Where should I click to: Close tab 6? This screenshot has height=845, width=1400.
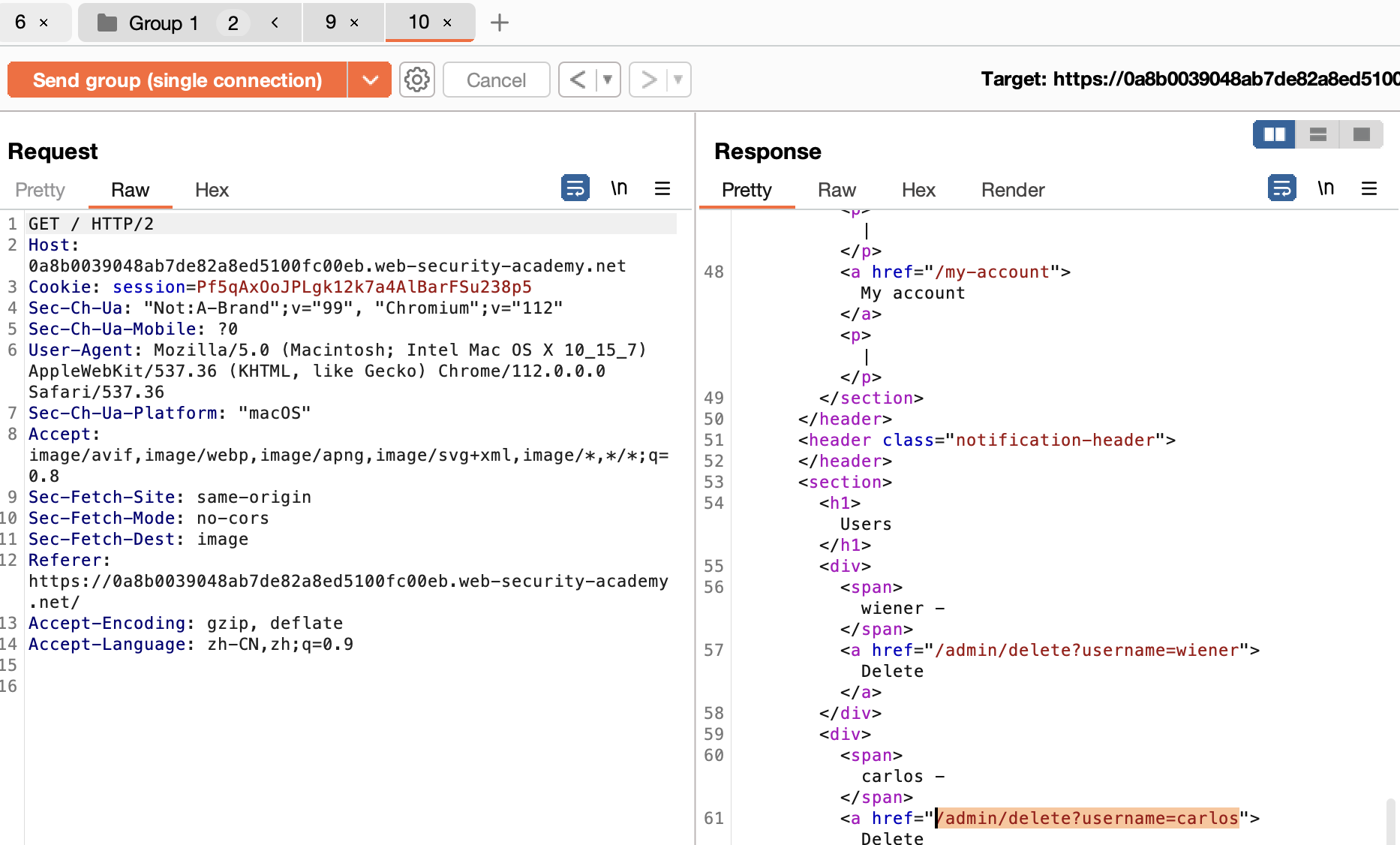44,23
